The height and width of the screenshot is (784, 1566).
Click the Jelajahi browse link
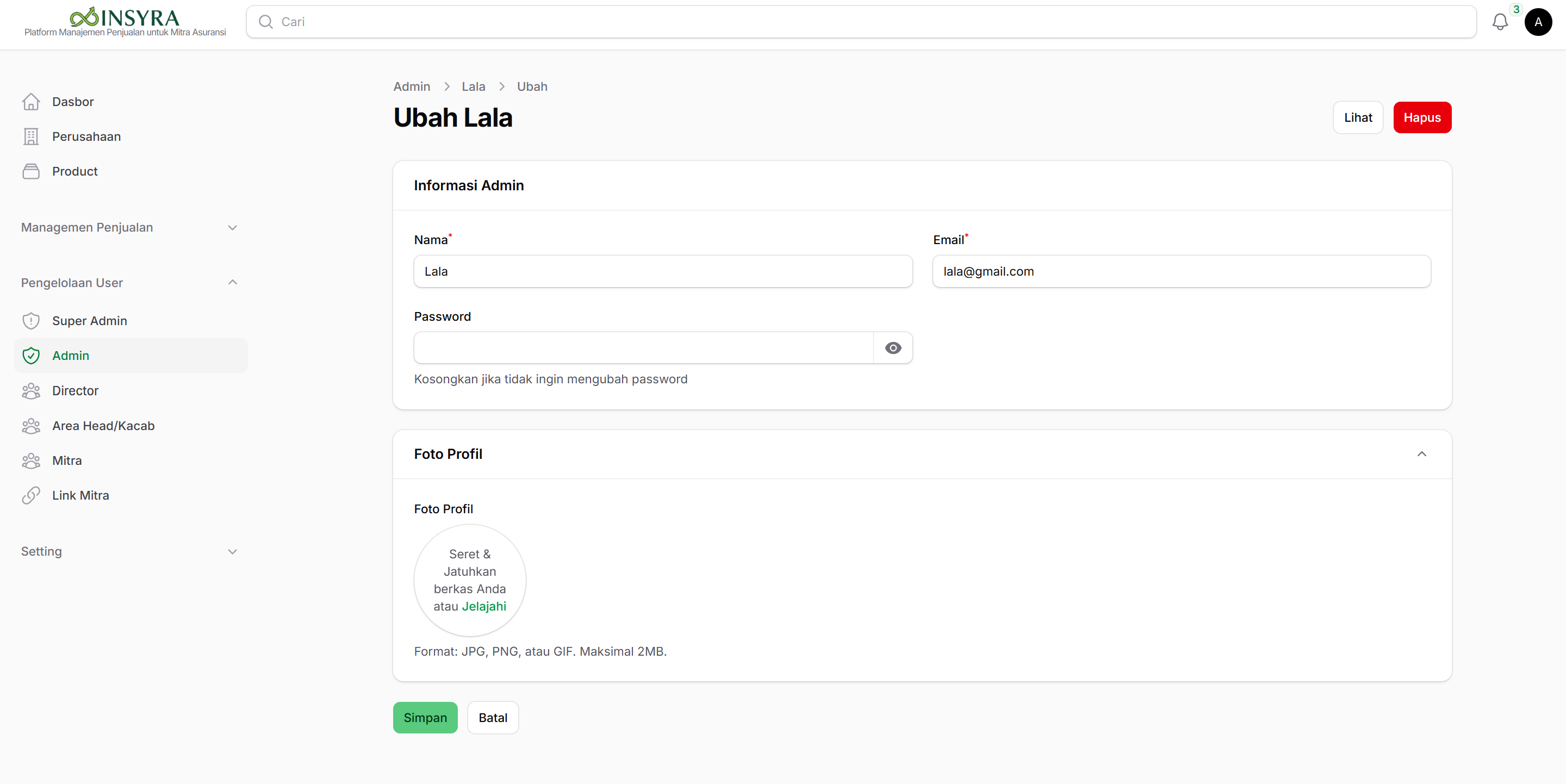[x=484, y=607]
